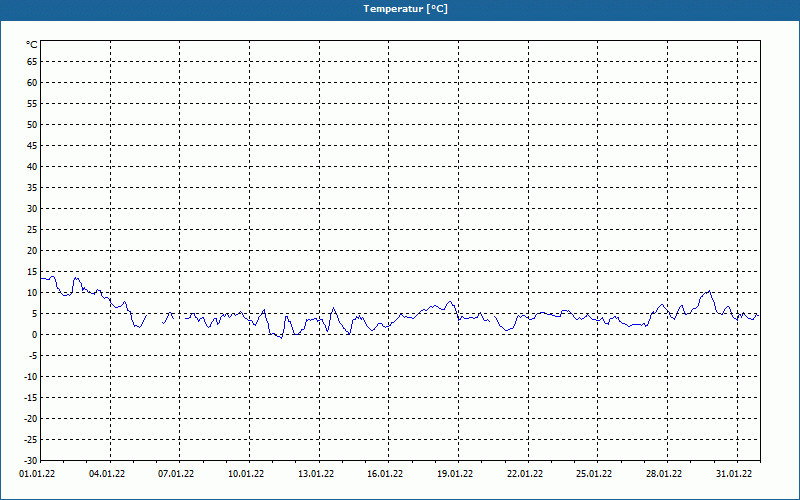The width and height of the screenshot is (800, 500).
Task: Click the 16.01.22 date label
Action: 385,474
